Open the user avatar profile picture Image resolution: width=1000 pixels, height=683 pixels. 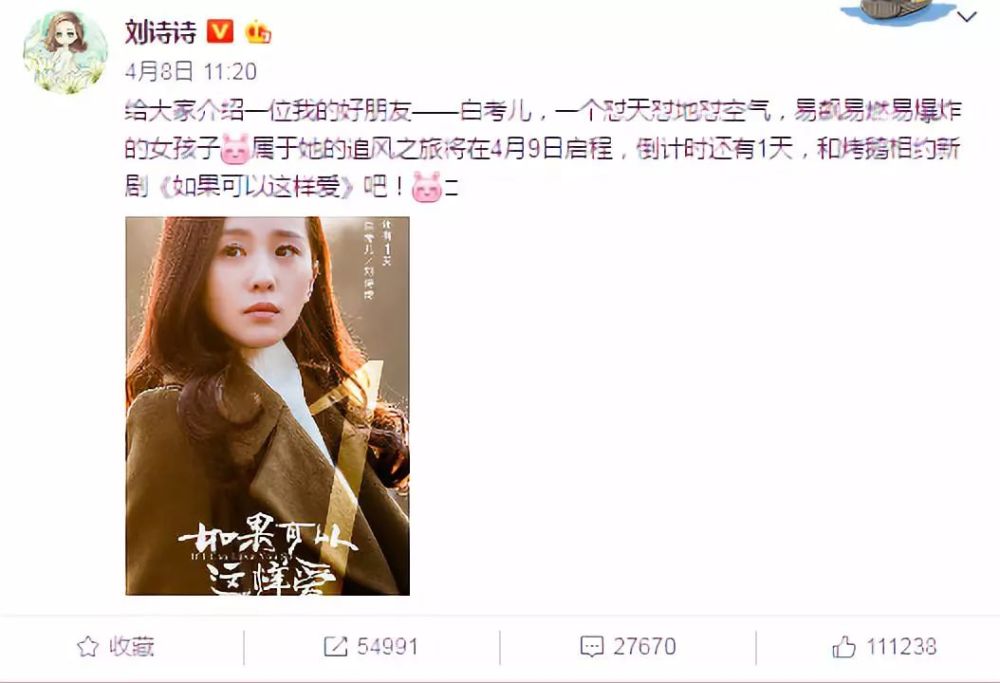(x=65, y=53)
